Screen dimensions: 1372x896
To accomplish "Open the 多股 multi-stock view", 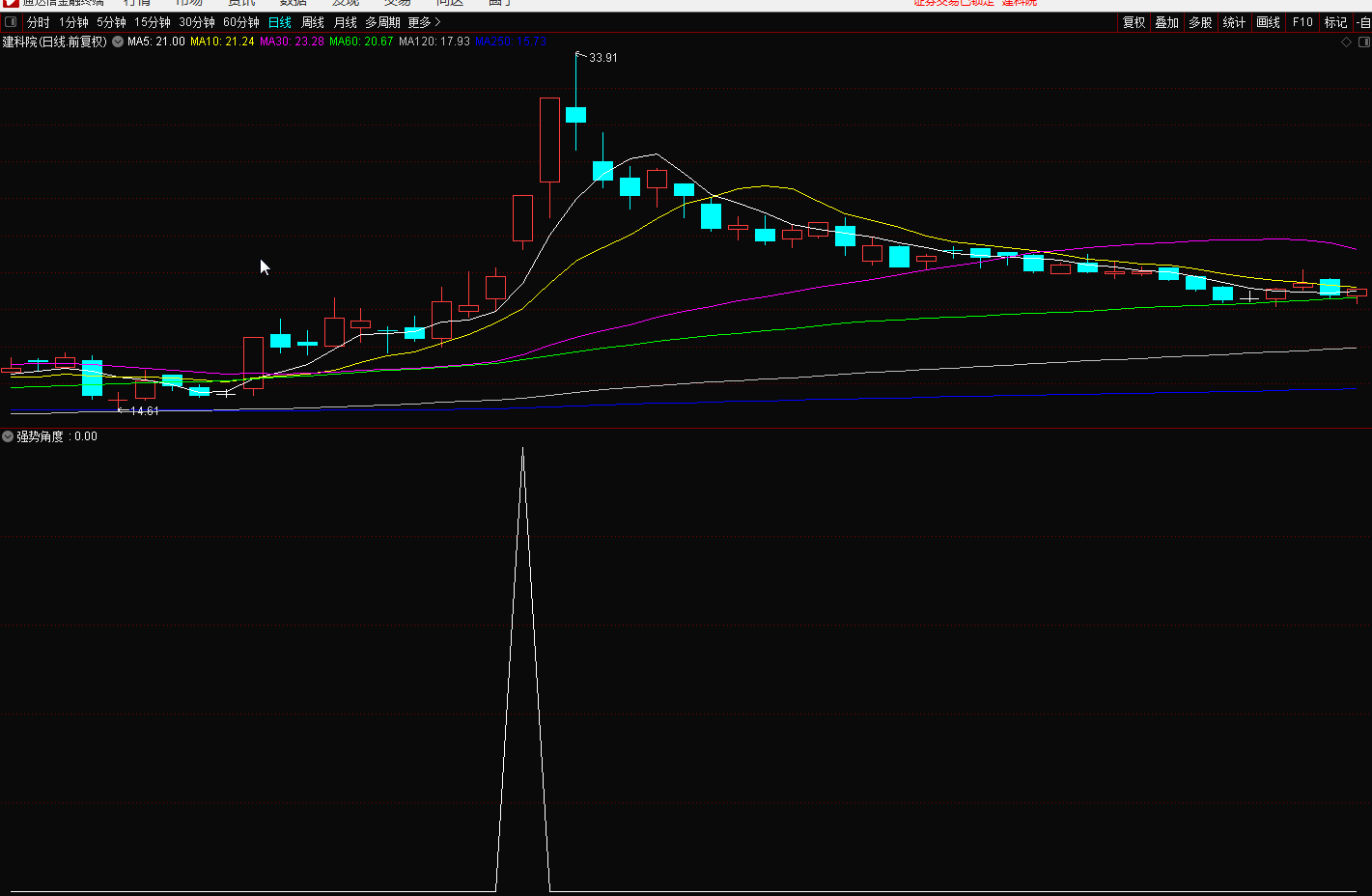I will [x=1200, y=22].
